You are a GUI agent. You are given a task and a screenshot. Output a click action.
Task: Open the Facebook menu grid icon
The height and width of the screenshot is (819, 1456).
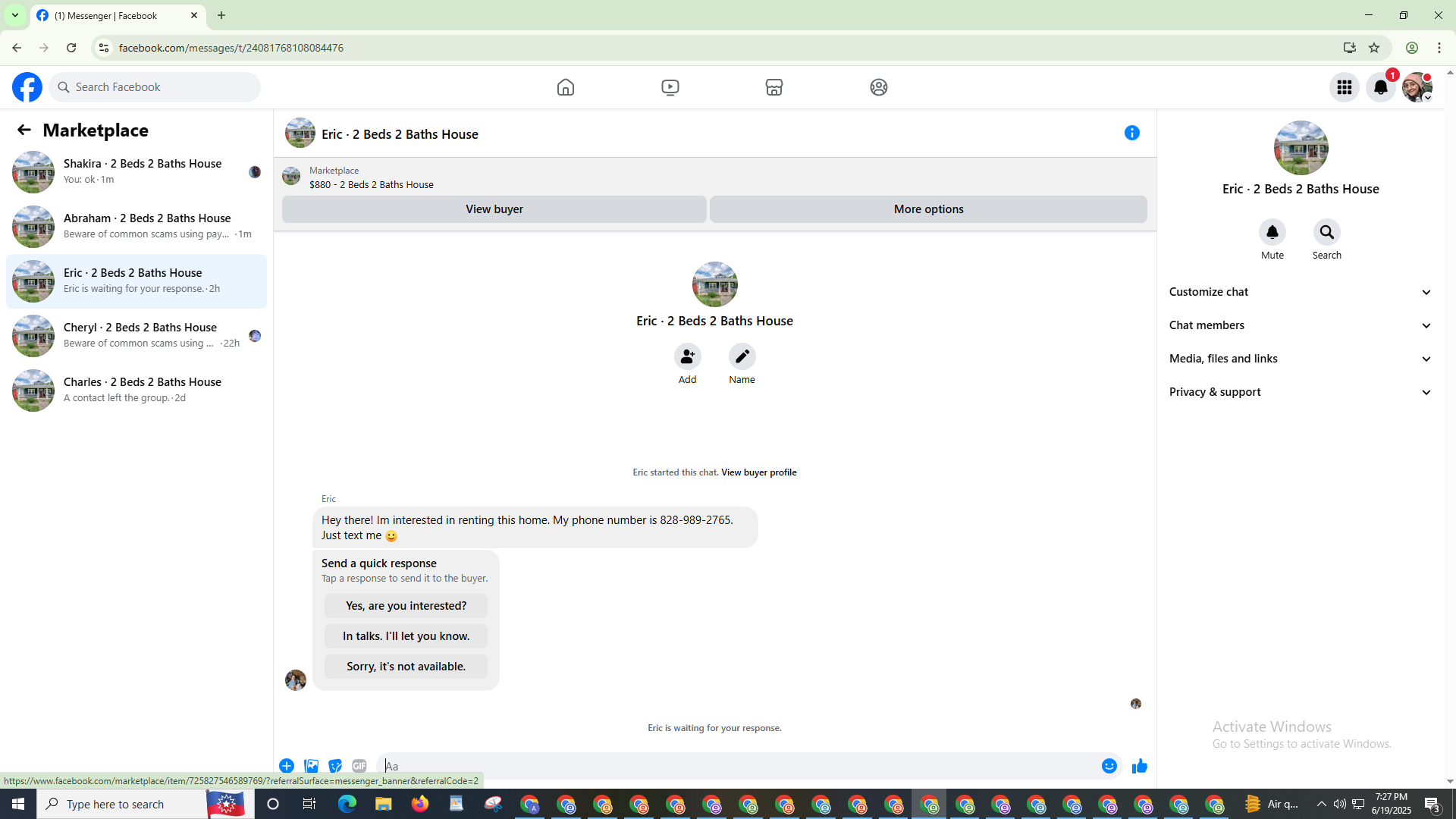coord(1345,87)
